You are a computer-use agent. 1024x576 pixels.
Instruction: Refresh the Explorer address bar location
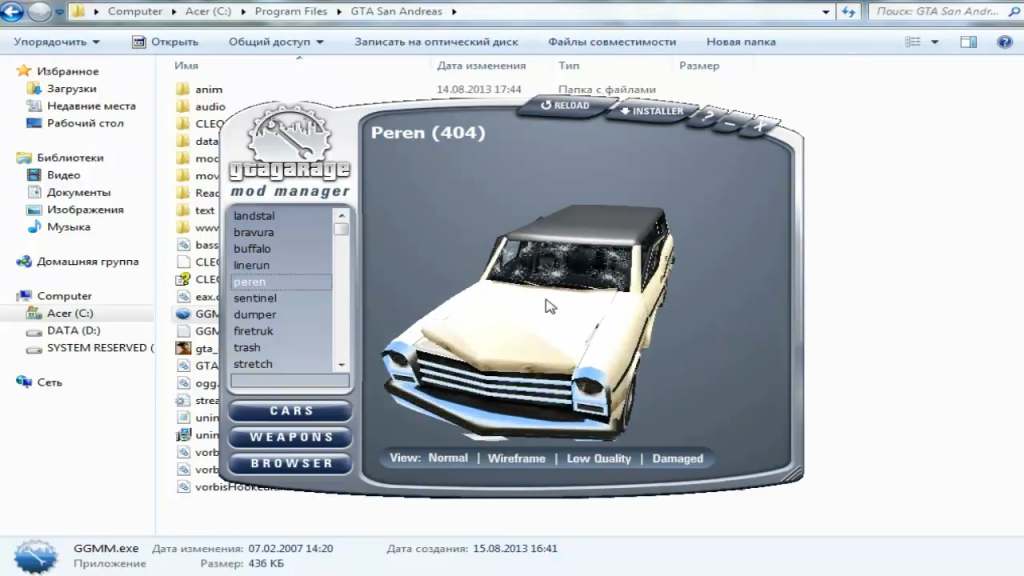point(848,11)
